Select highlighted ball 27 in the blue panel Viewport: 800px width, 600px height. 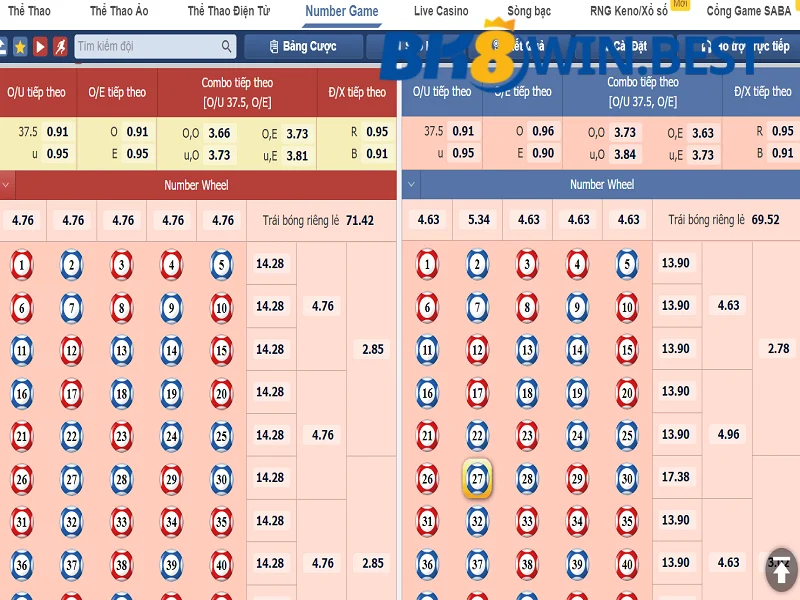point(477,478)
